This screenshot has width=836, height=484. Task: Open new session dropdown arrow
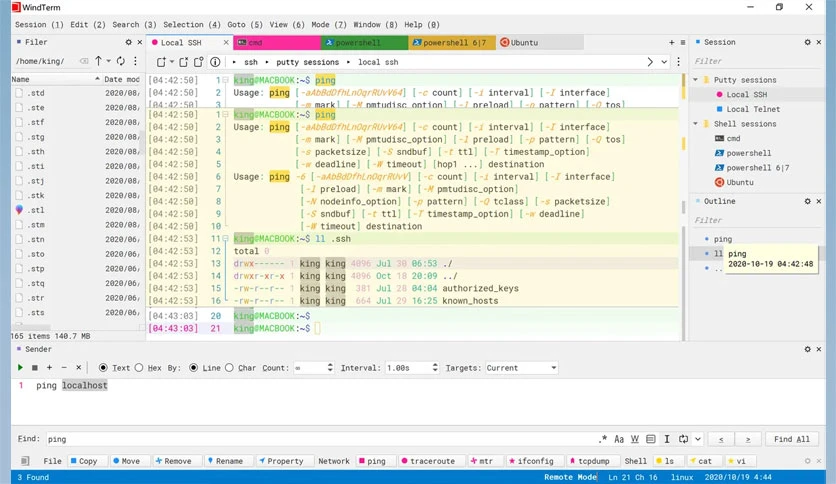pyautogui.click(x=172, y=62)
